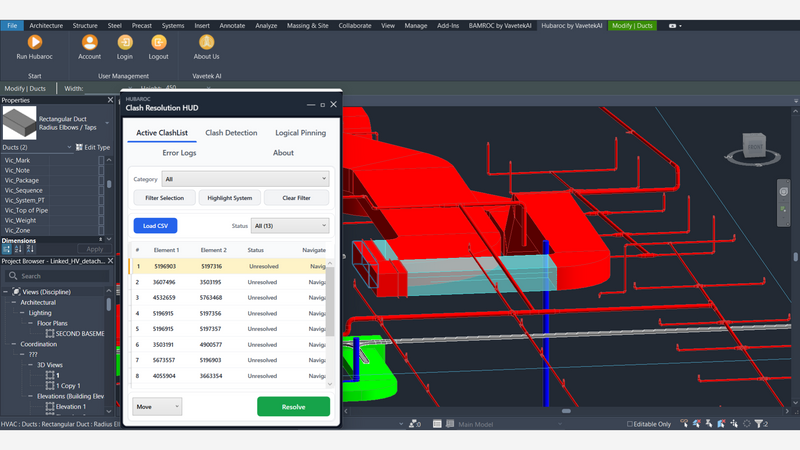
Task: Click the Highlight System button
Action: coord(230,198)
